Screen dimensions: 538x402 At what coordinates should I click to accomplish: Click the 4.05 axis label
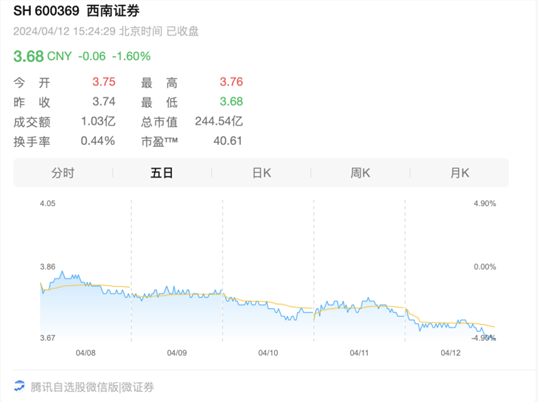48,203
